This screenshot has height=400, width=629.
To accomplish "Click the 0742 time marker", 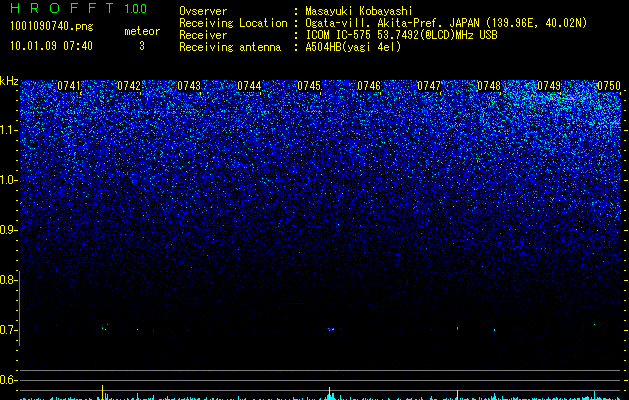I will coord(129,86).
